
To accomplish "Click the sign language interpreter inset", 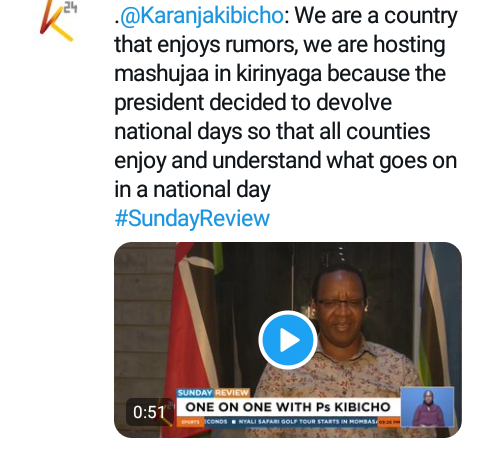I will point(427,407).
